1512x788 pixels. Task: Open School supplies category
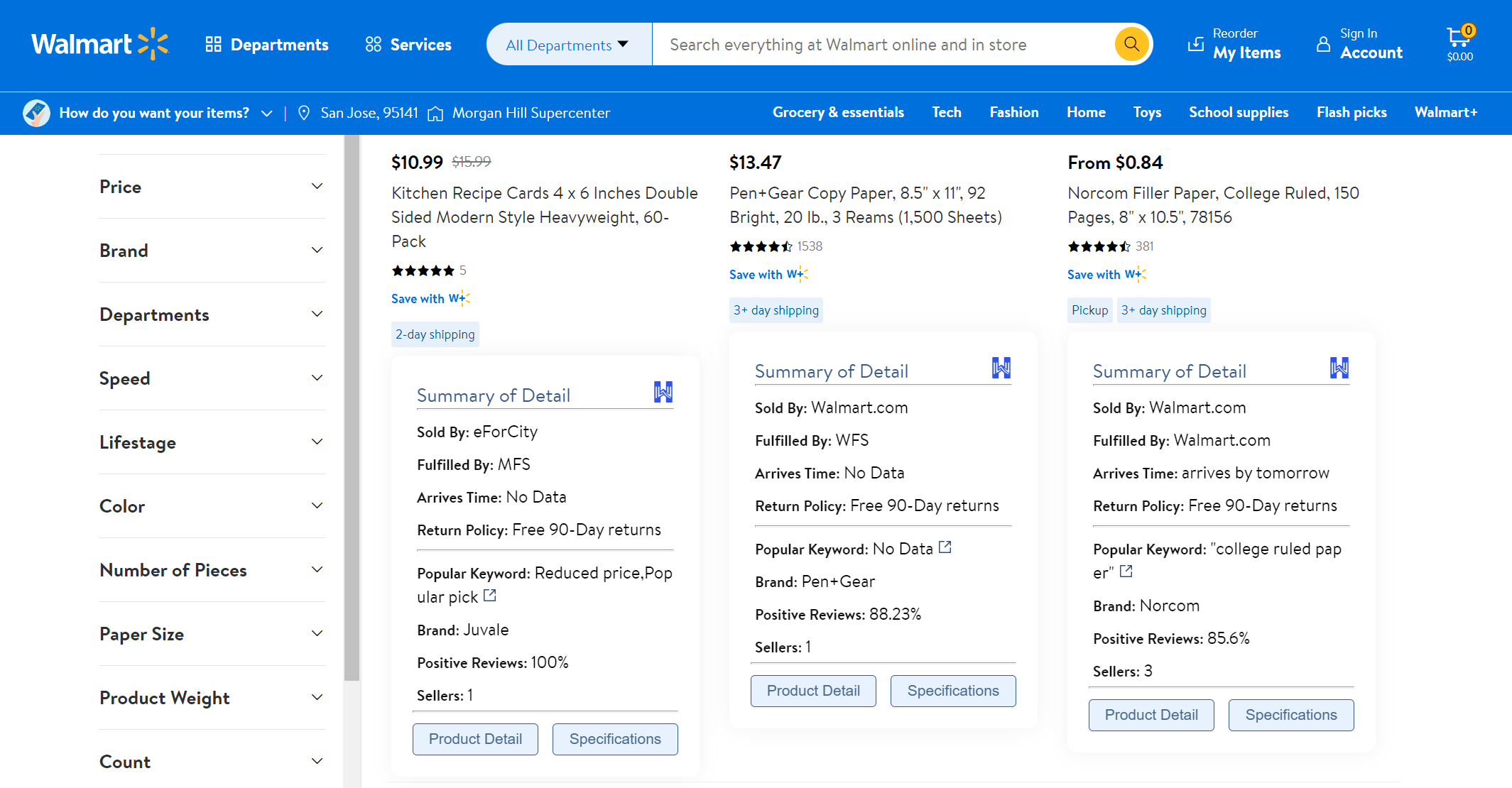point(1239,112)
